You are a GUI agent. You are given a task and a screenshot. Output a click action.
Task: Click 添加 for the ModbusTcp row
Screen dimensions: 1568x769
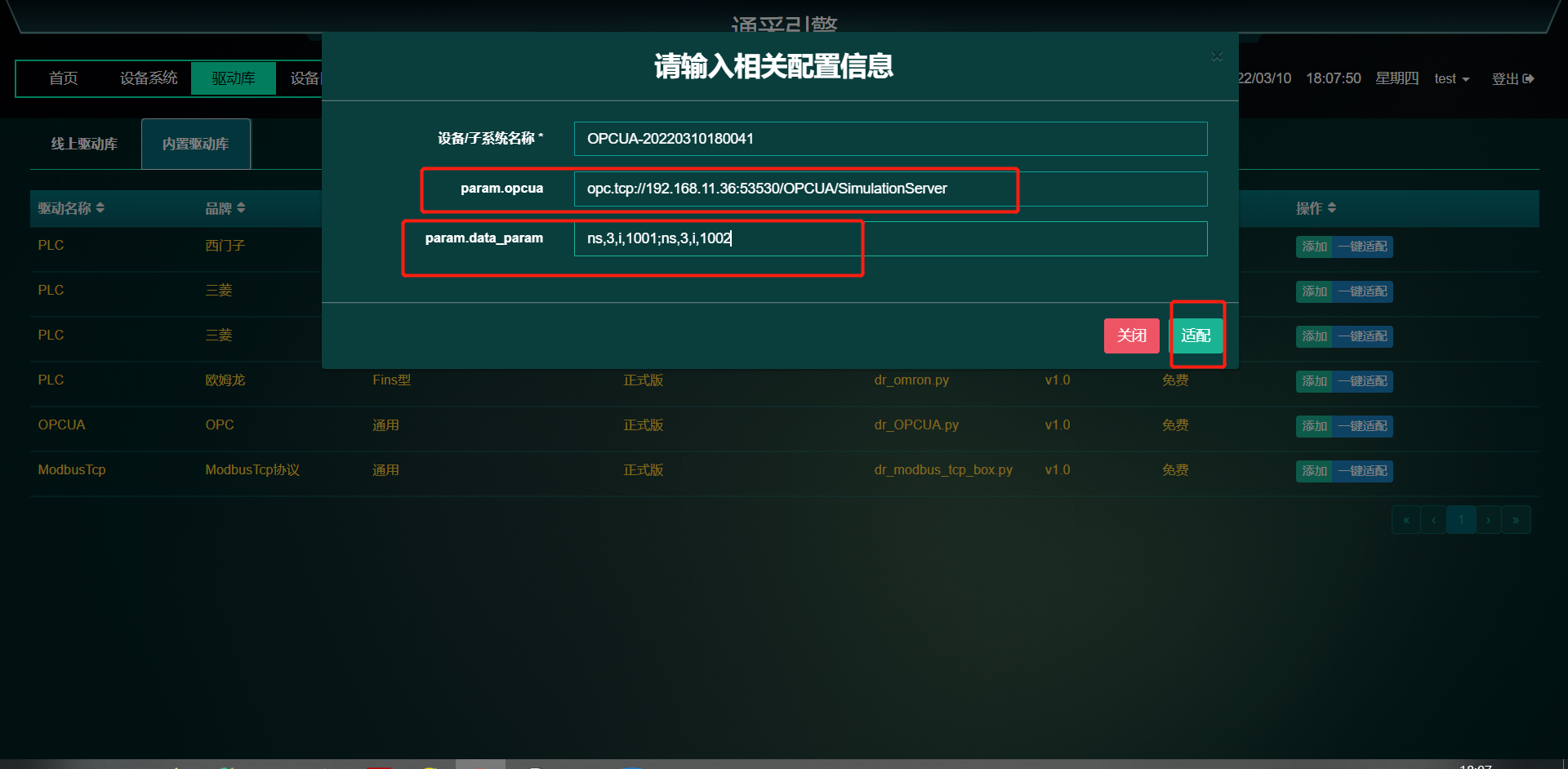[x=1314, y=471]
